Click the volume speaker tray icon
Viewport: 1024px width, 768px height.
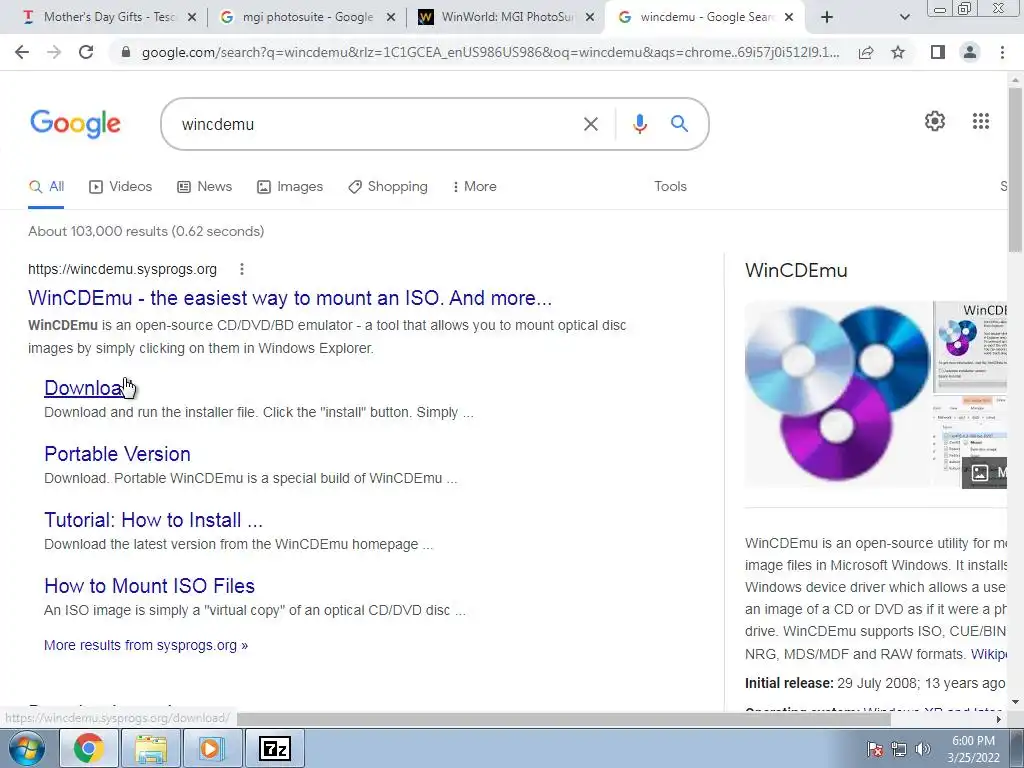[923, 749]
